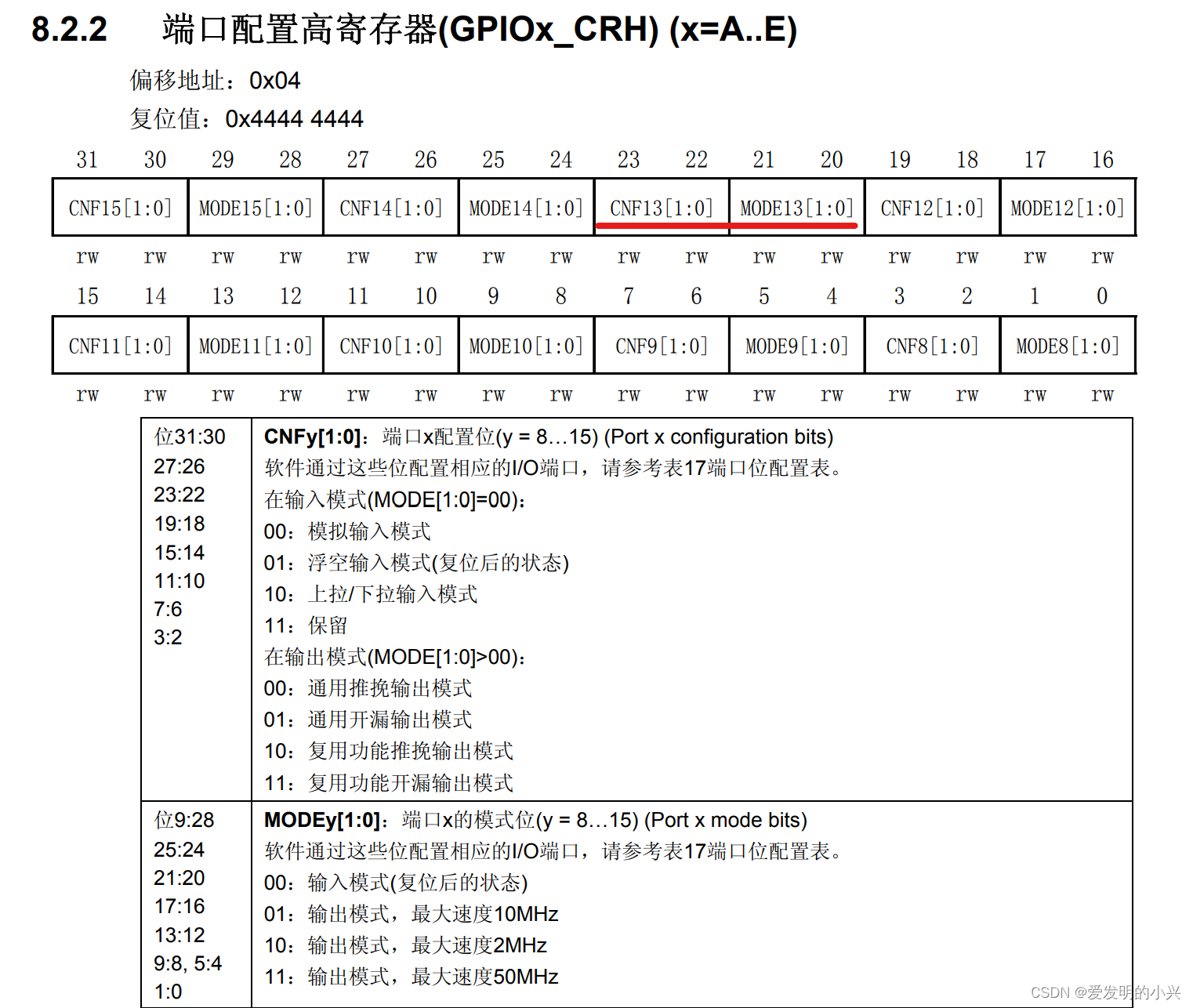This screenshot has height=1008, width=1193.
Task: Click the CNF8[1:0] register cell
Action: (x=932, y=346)
